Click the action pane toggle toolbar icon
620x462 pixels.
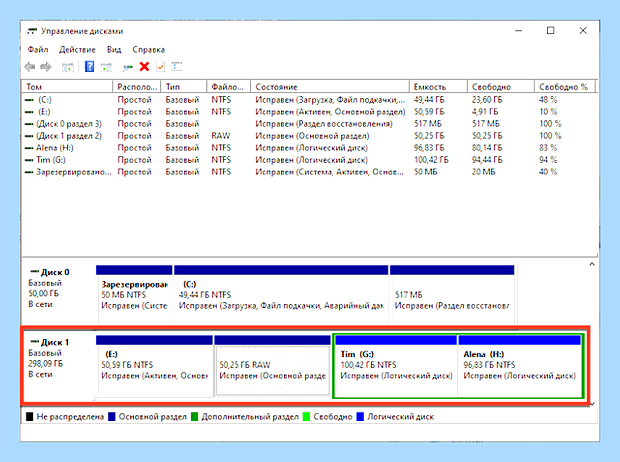pos(106,67)
